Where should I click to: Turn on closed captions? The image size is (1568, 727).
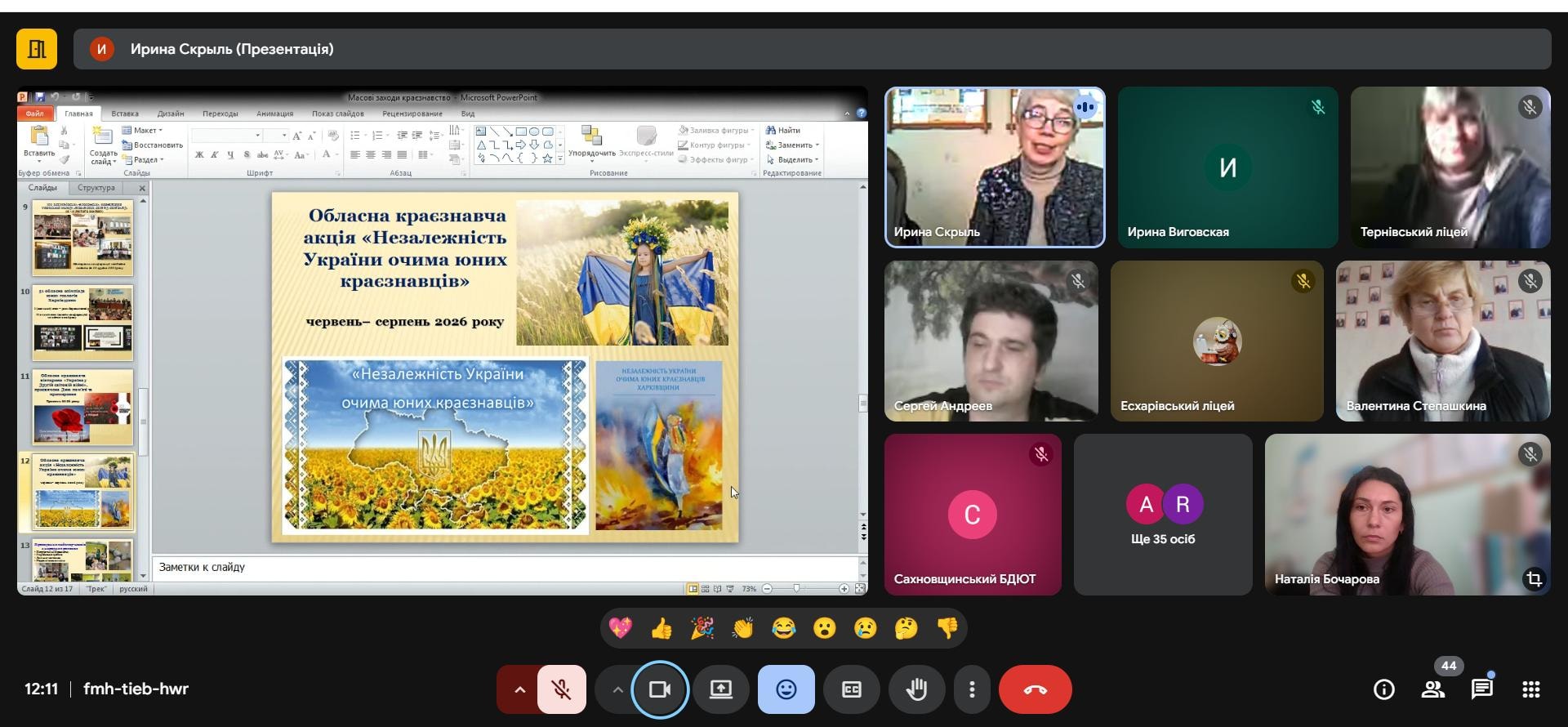(851, 689)
